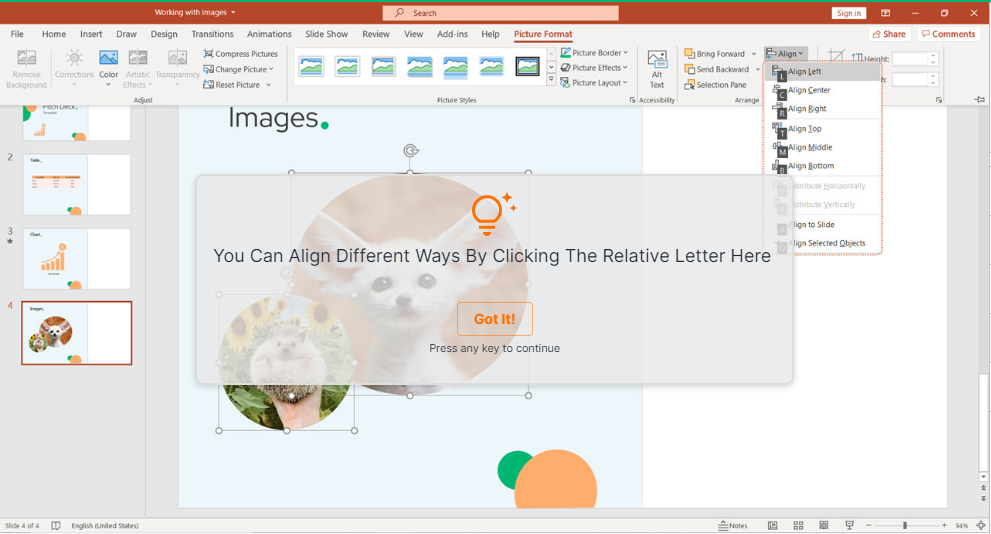Viewport: 991px width, 534px height.
Task: Click the Comments button
Action: (x=949, y=34)
